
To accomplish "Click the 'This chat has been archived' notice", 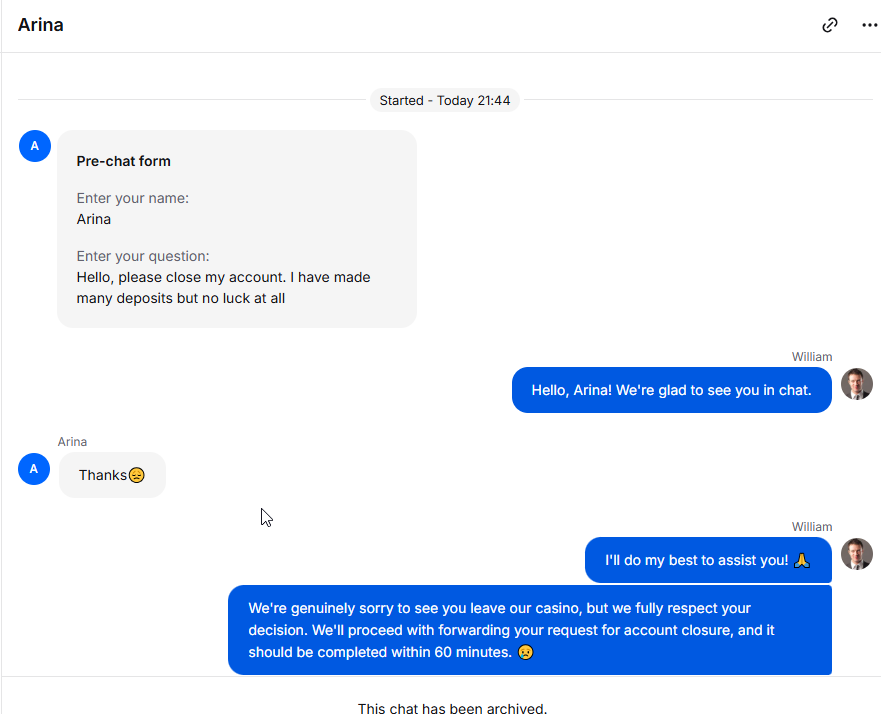I will [452, 708].
